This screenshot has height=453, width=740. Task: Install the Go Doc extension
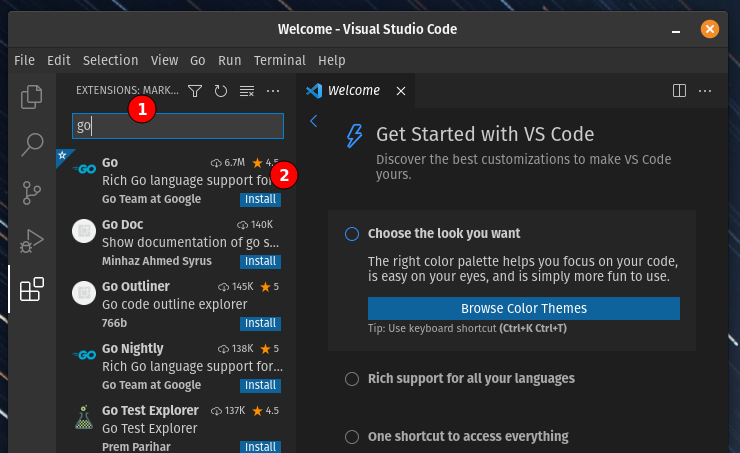[260, 261]
